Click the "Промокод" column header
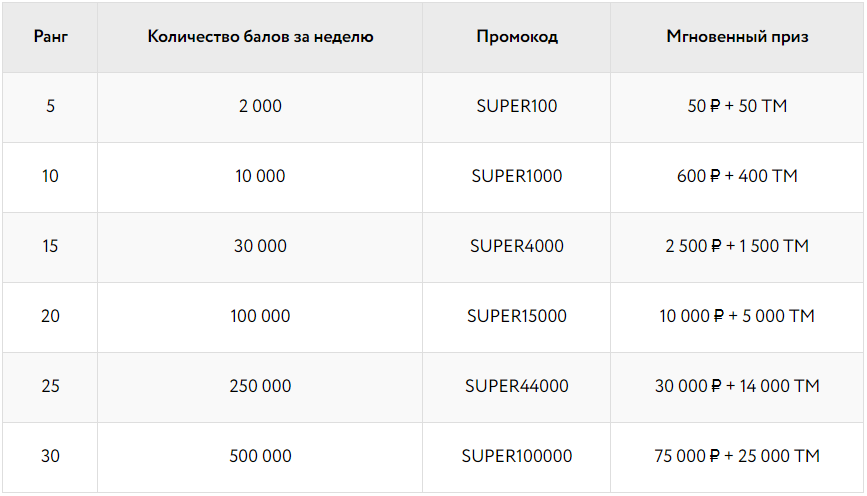867x496 pixels. [517, 37]
